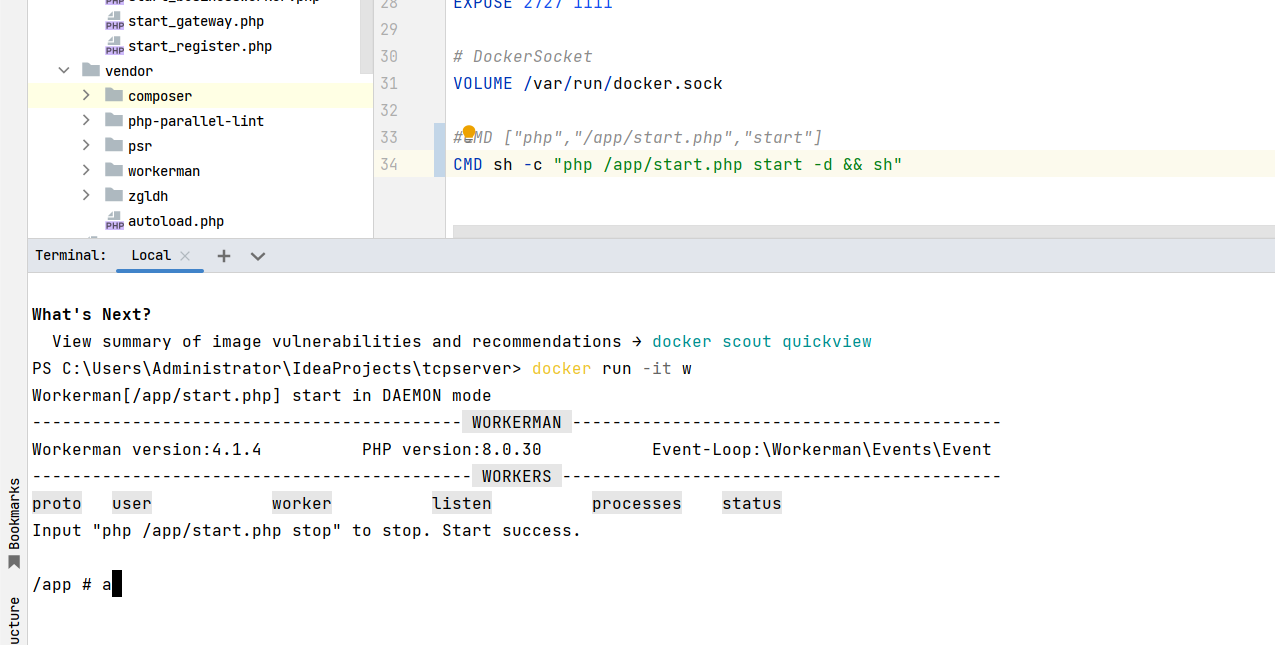Click editor horizontal scrollbar
The image size is (1275, 645).
click(x=863, y=232)
